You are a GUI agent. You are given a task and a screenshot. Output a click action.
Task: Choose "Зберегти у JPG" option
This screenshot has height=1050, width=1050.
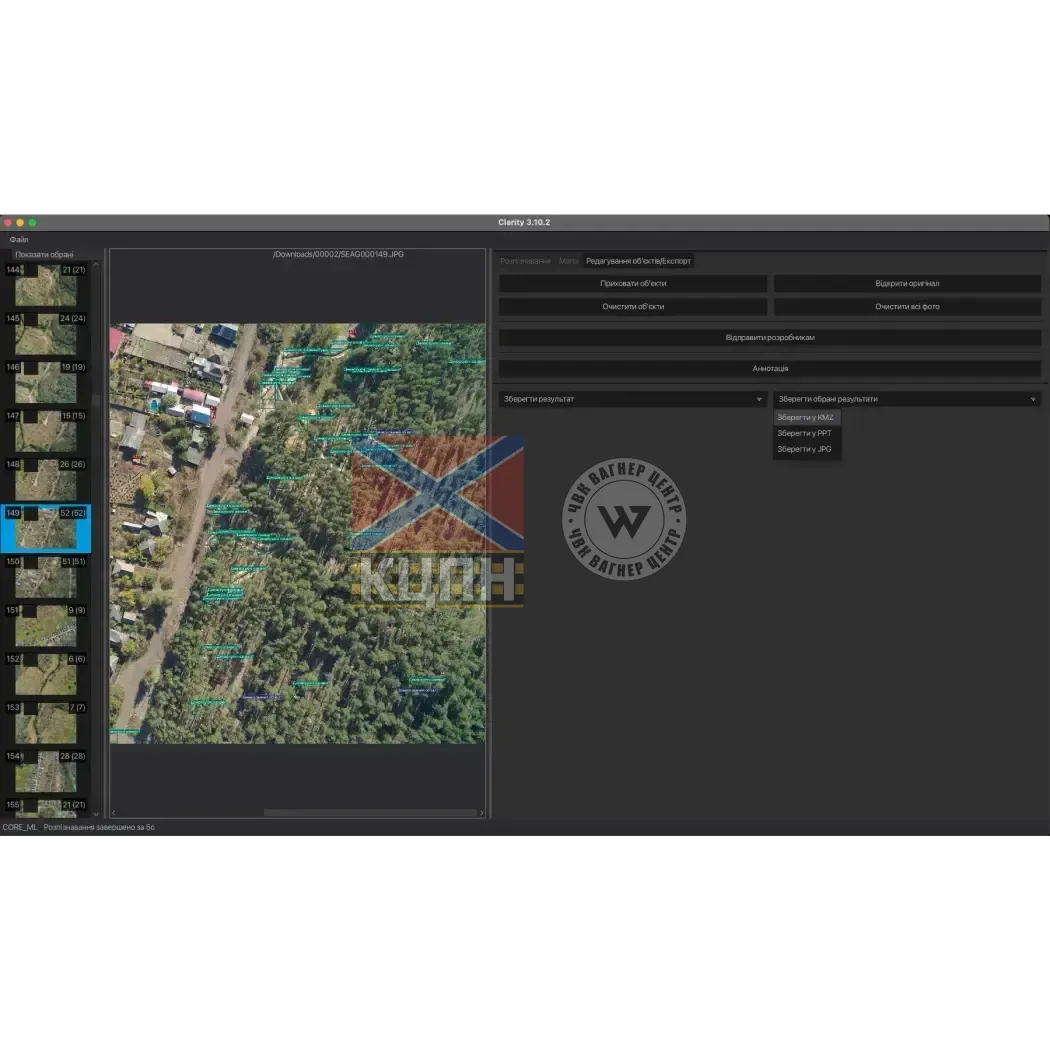tap(804, 449)
